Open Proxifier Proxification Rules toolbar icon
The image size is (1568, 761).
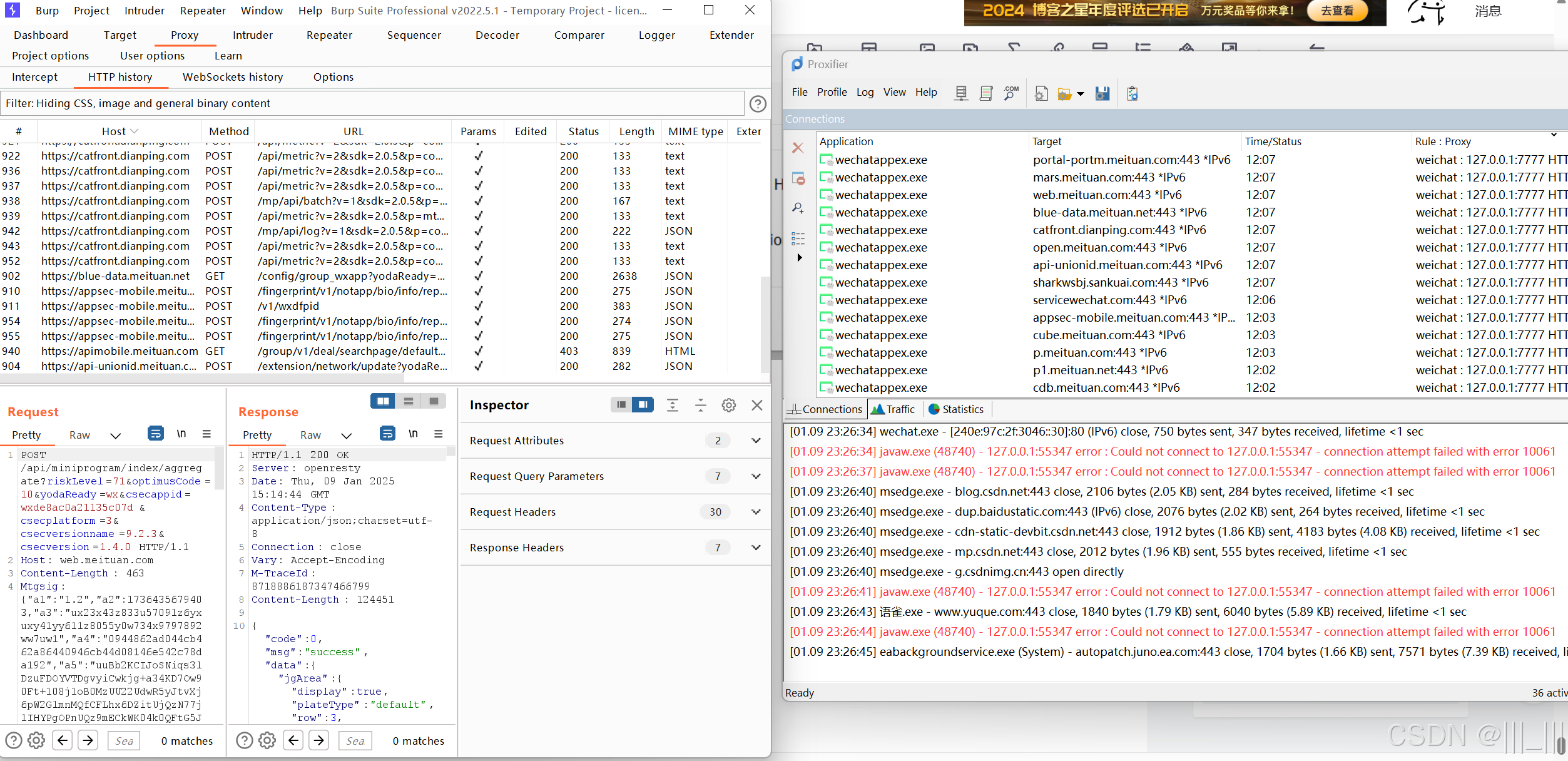(986, 93)
